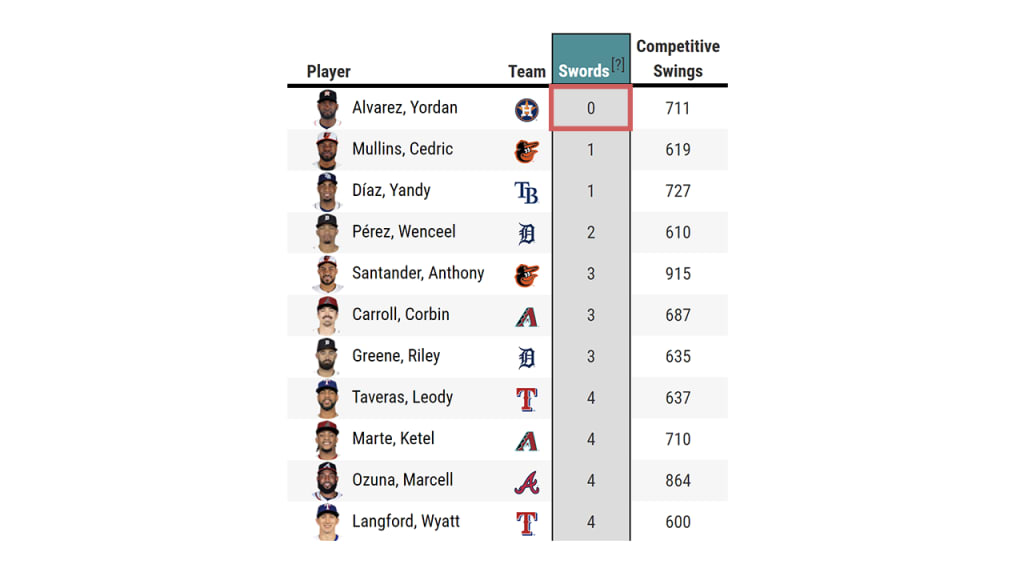The image size is (1024, 576).
Task: Click the Astros logo beside Alvarez
Action: click(x=526, y=109)
